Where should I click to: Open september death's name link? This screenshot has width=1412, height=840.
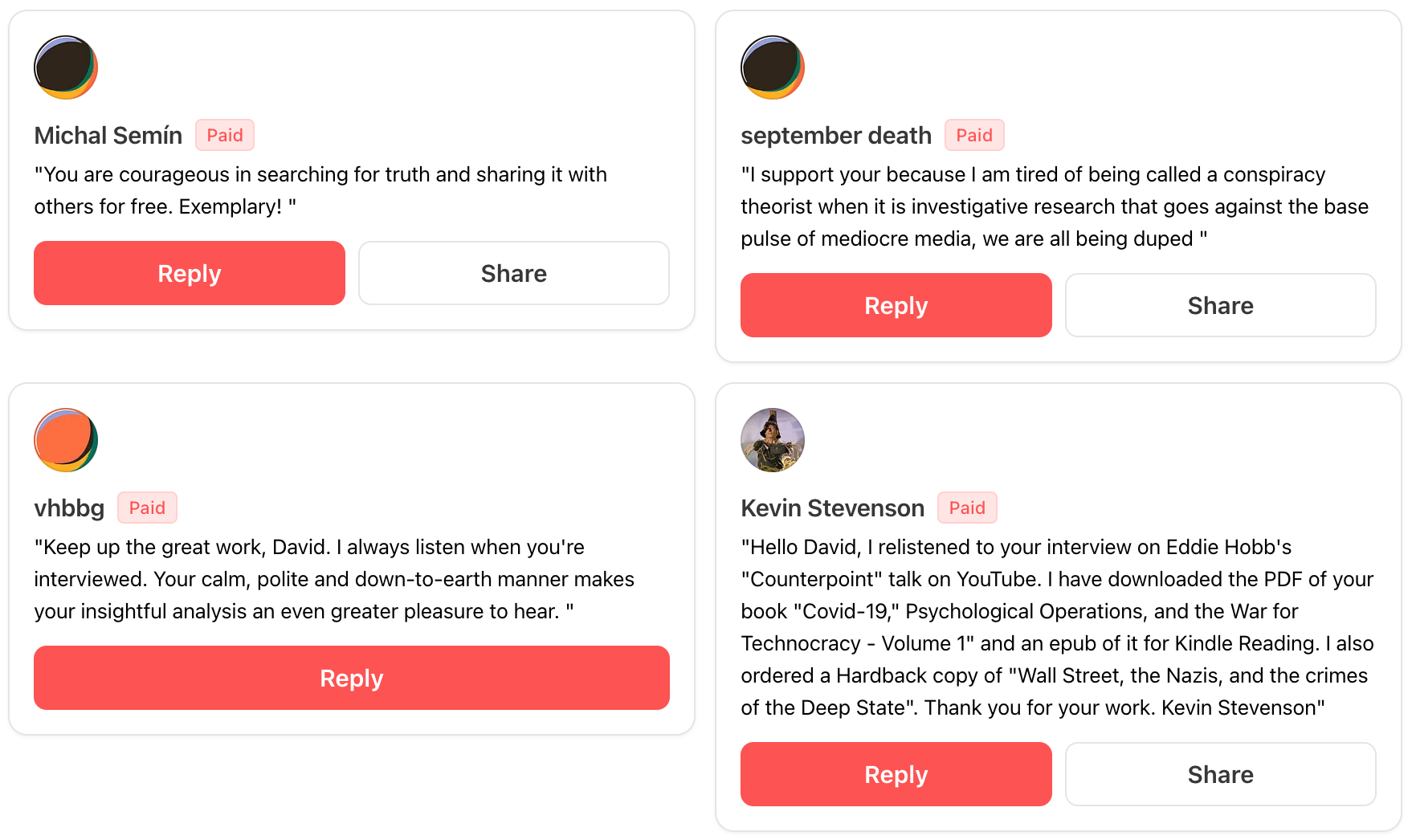(836, 136)
